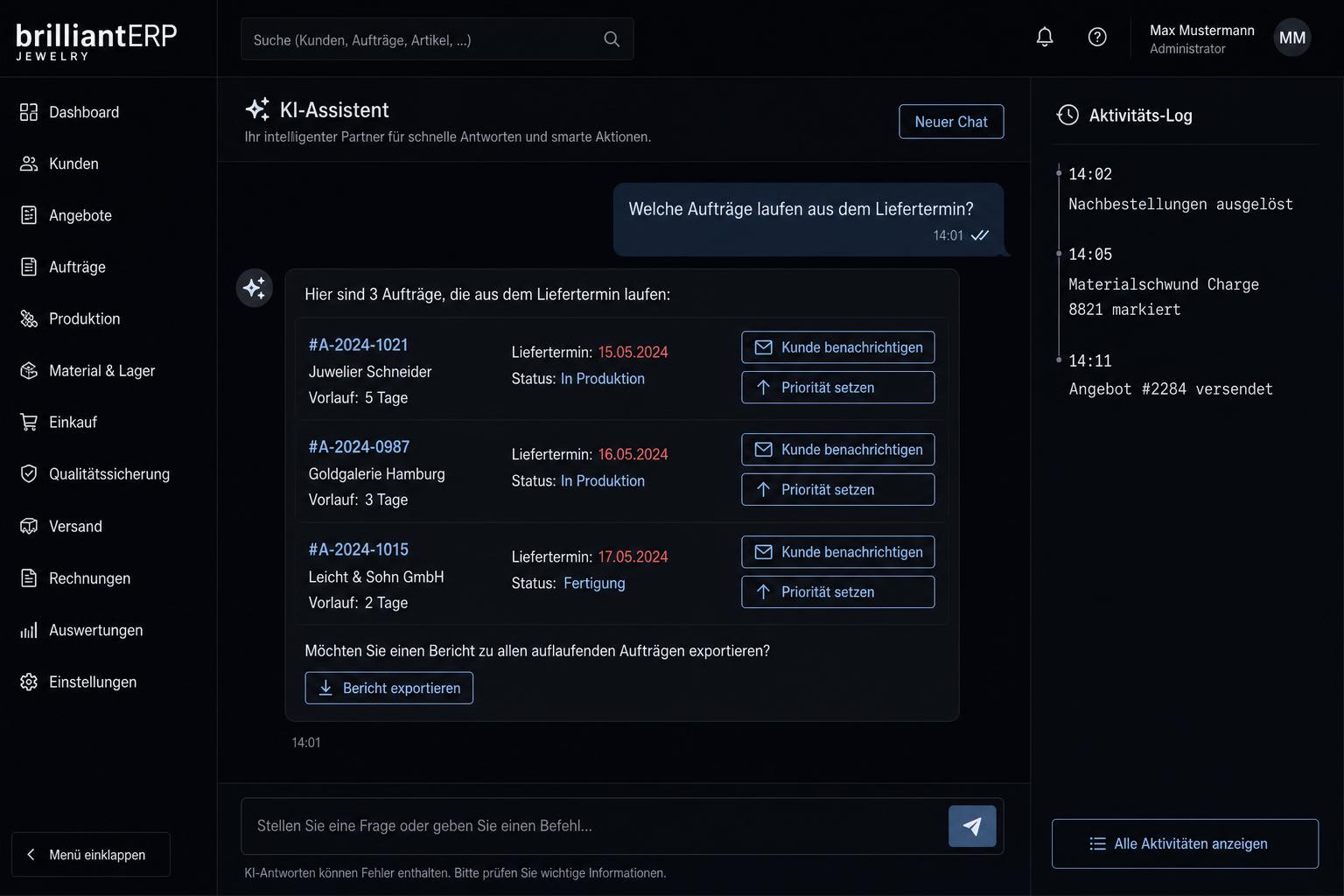Click the search magnifier icon

[612, 39]
